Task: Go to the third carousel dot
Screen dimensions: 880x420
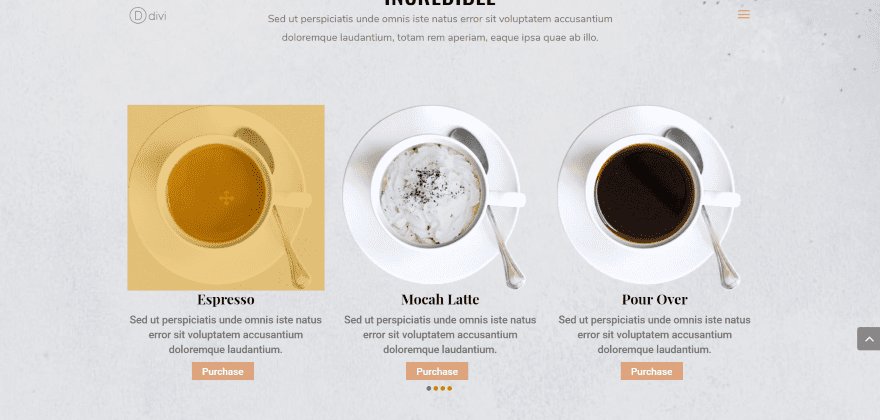Action: 442,388
